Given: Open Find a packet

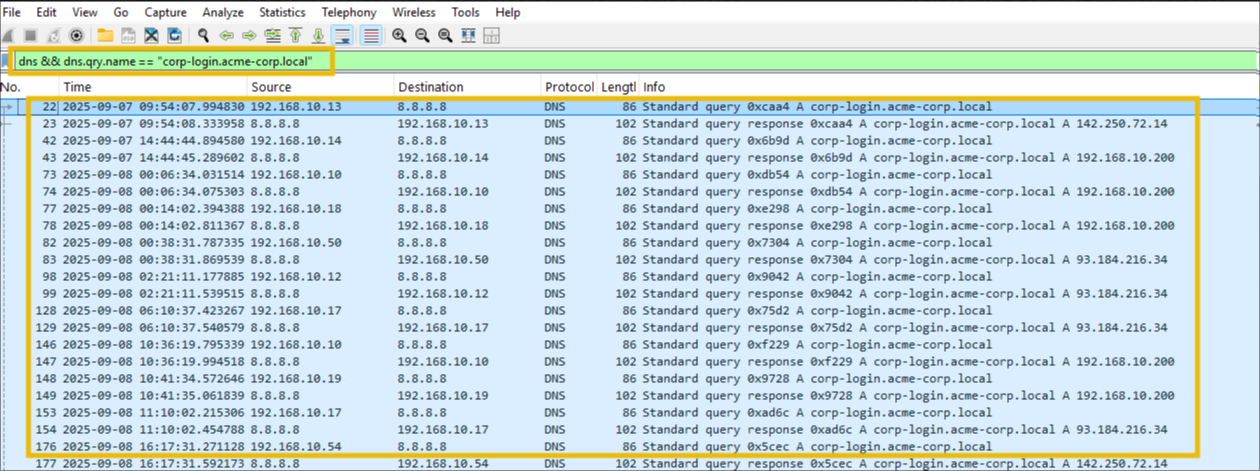Looking at the screenshot, I should pyautogui.click(x=203, y=36).
